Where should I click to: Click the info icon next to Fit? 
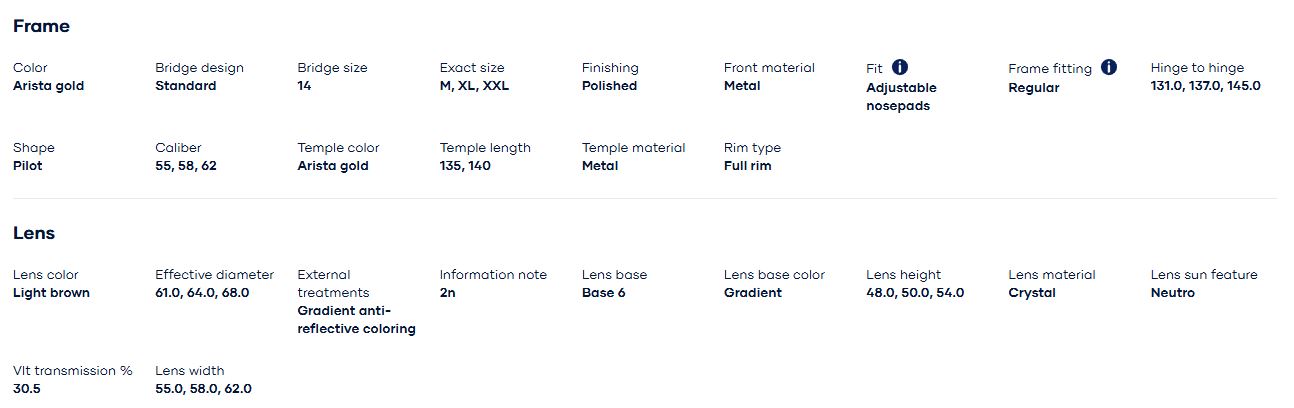900,67
